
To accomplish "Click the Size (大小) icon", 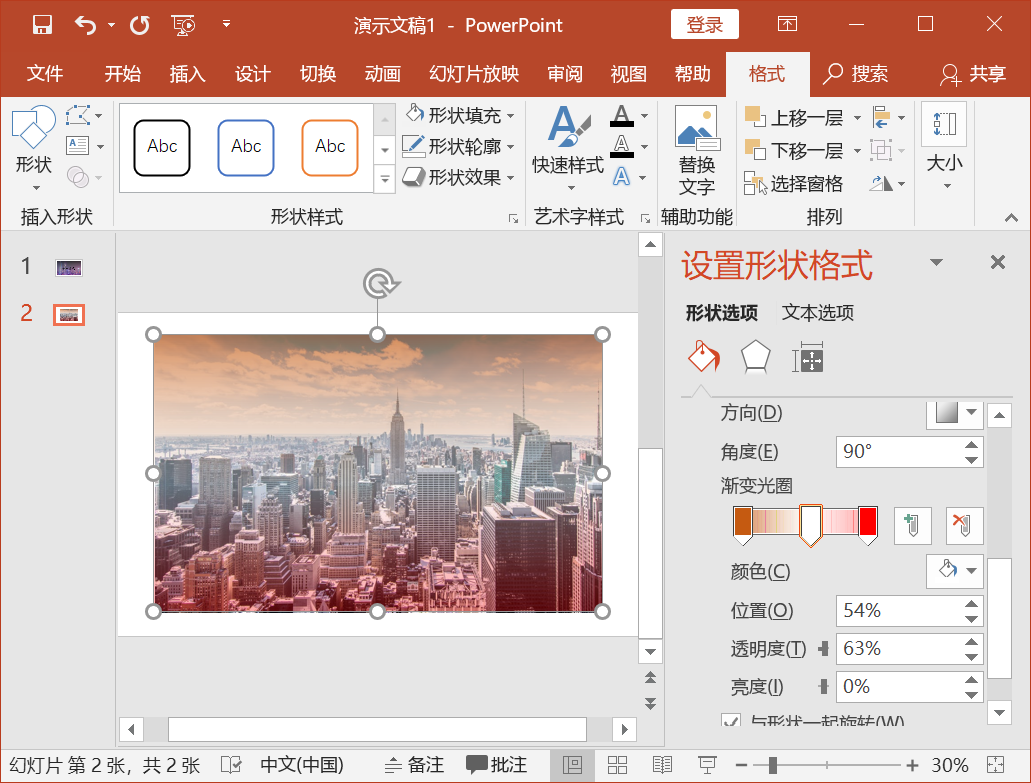I will (x=943, y=124).
